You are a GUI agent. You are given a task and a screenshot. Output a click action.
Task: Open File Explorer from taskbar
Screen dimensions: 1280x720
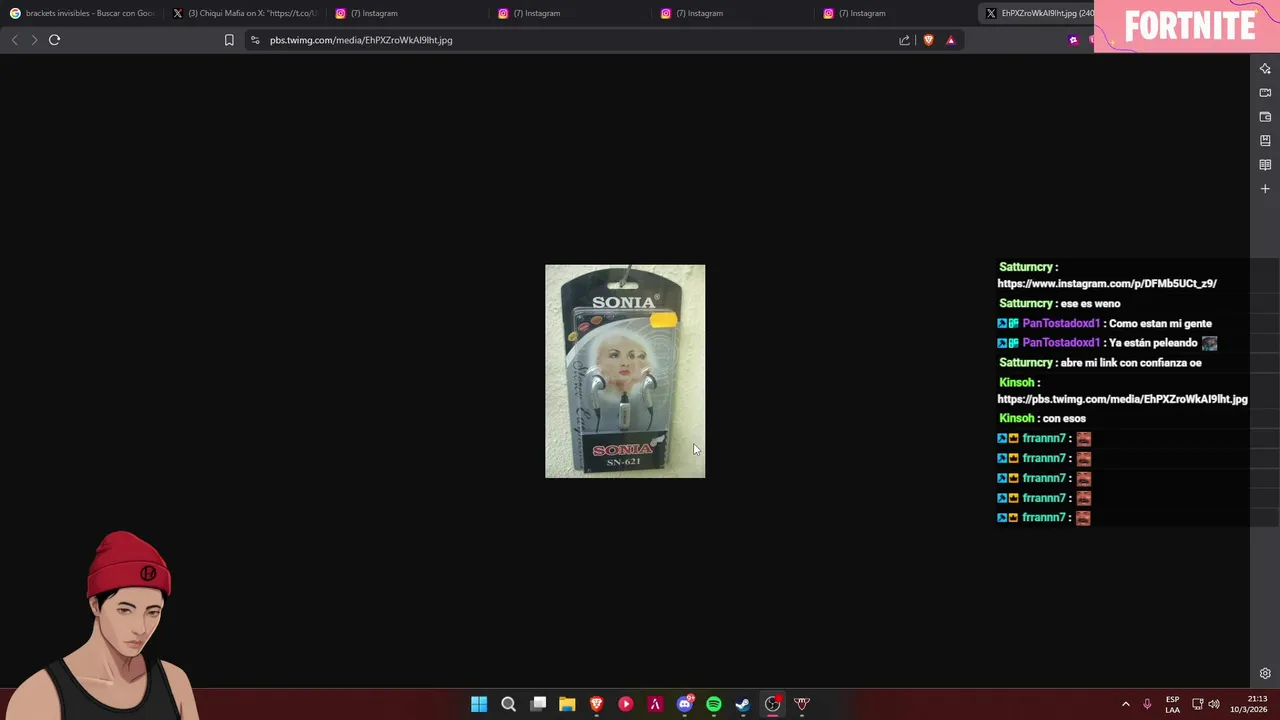(567, 704)
